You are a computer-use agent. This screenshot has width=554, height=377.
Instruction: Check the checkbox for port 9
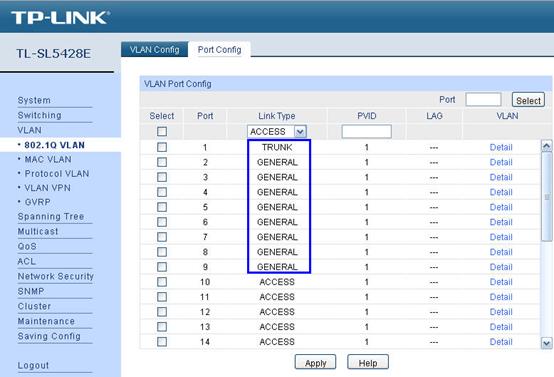[x=162, y=267]
